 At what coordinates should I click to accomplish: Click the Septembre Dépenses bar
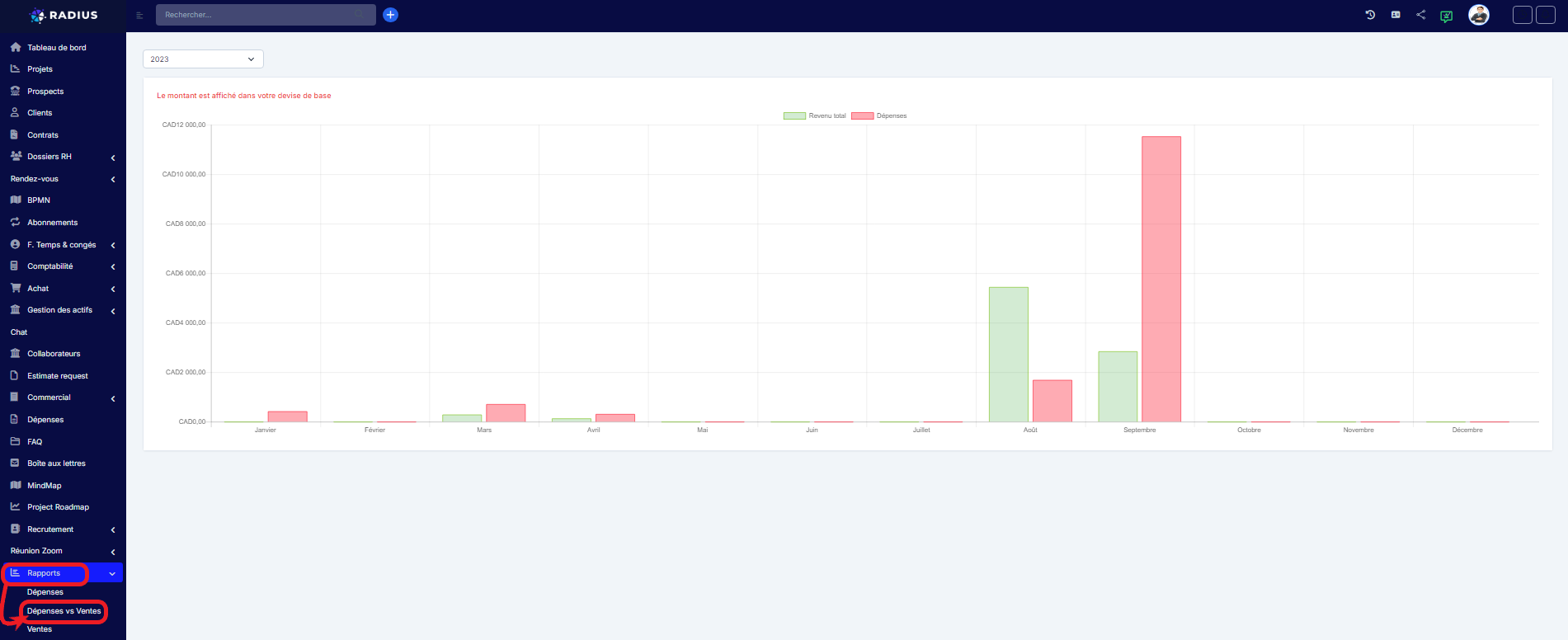(1161, 279)
